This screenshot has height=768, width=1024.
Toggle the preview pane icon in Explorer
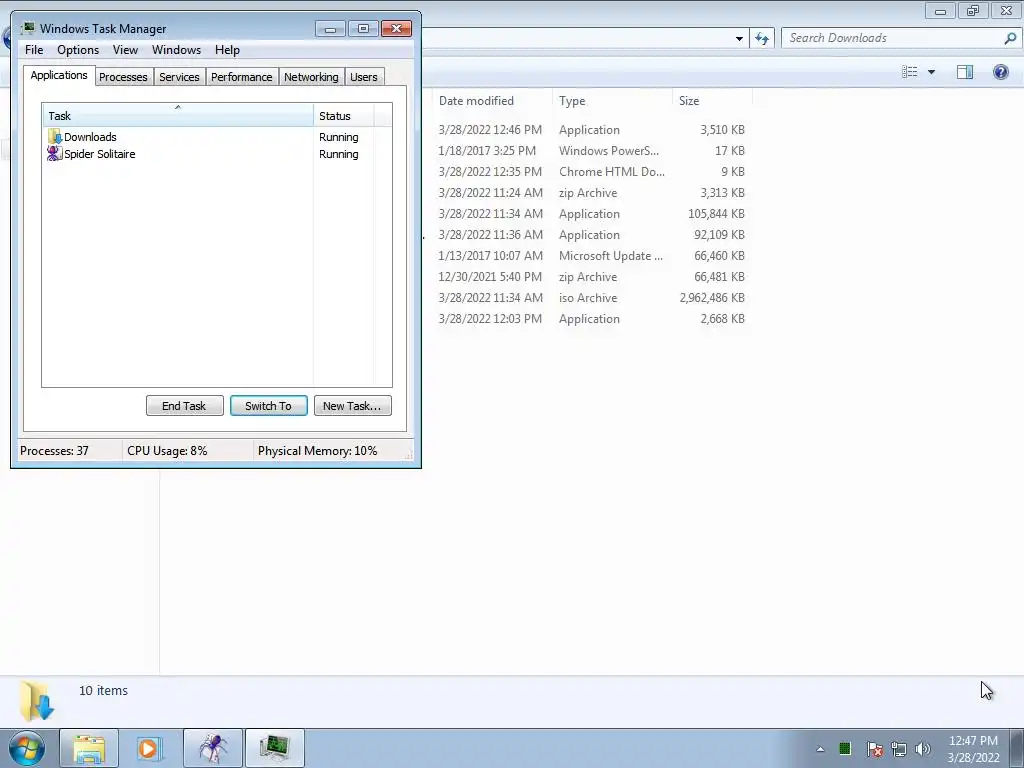point(965,72)
